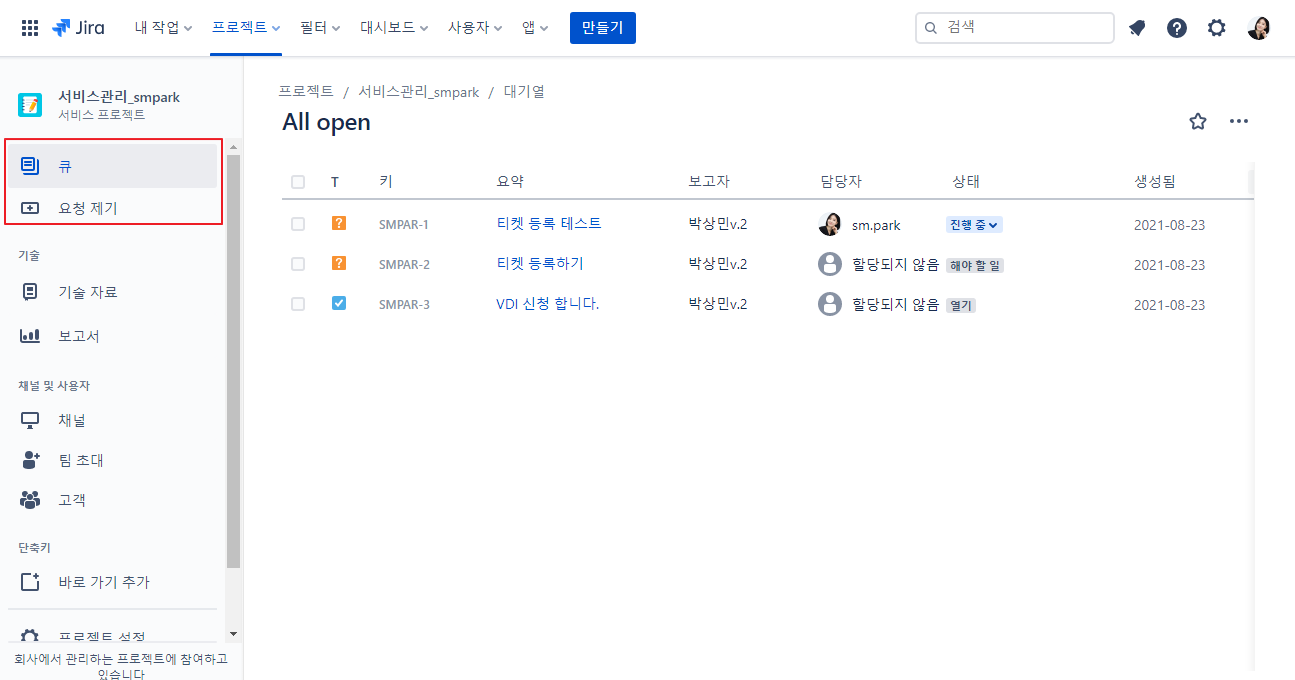Viewport: 1295px width, 680px height.
Task: Click the 열기 status badge
Action: pyautogui.click(x=961, y=305)
